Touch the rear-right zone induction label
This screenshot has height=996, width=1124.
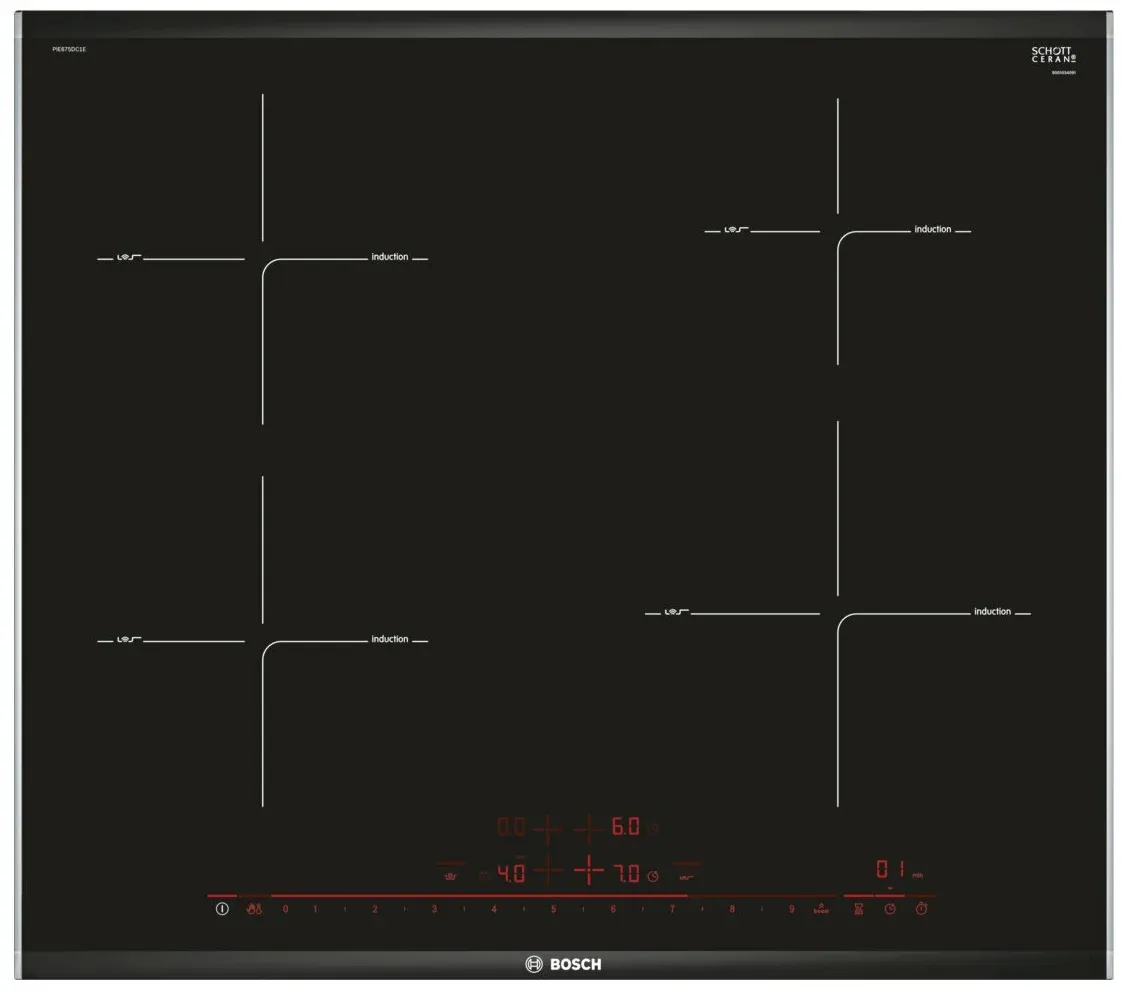point(933,229)
